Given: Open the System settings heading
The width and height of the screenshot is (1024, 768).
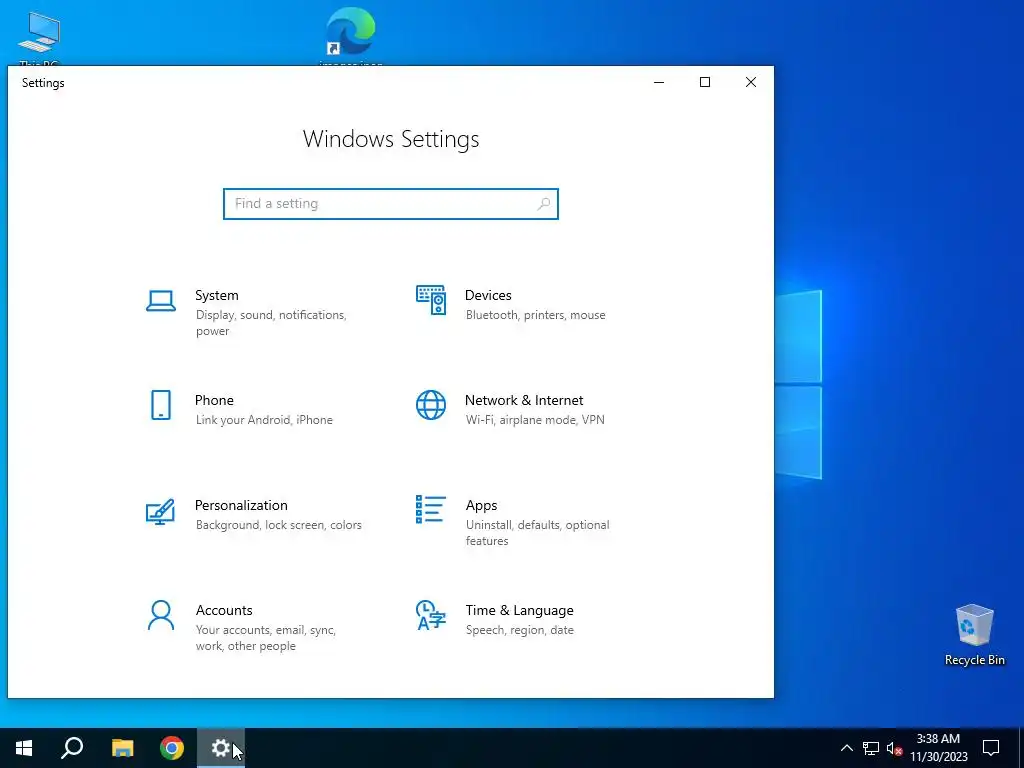Looking at the screenshot, I should [217, 295].
